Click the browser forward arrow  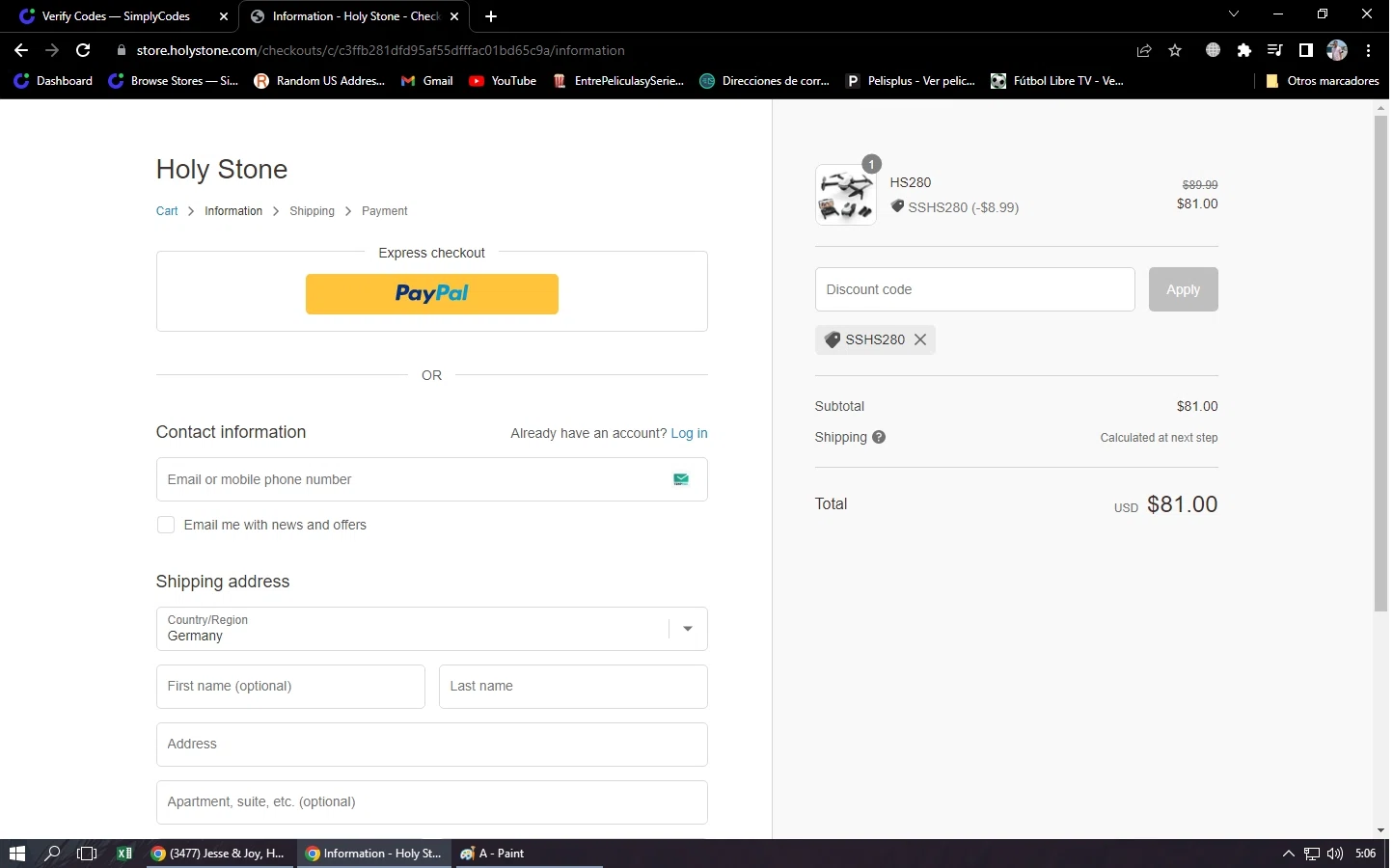click(52, 50)
